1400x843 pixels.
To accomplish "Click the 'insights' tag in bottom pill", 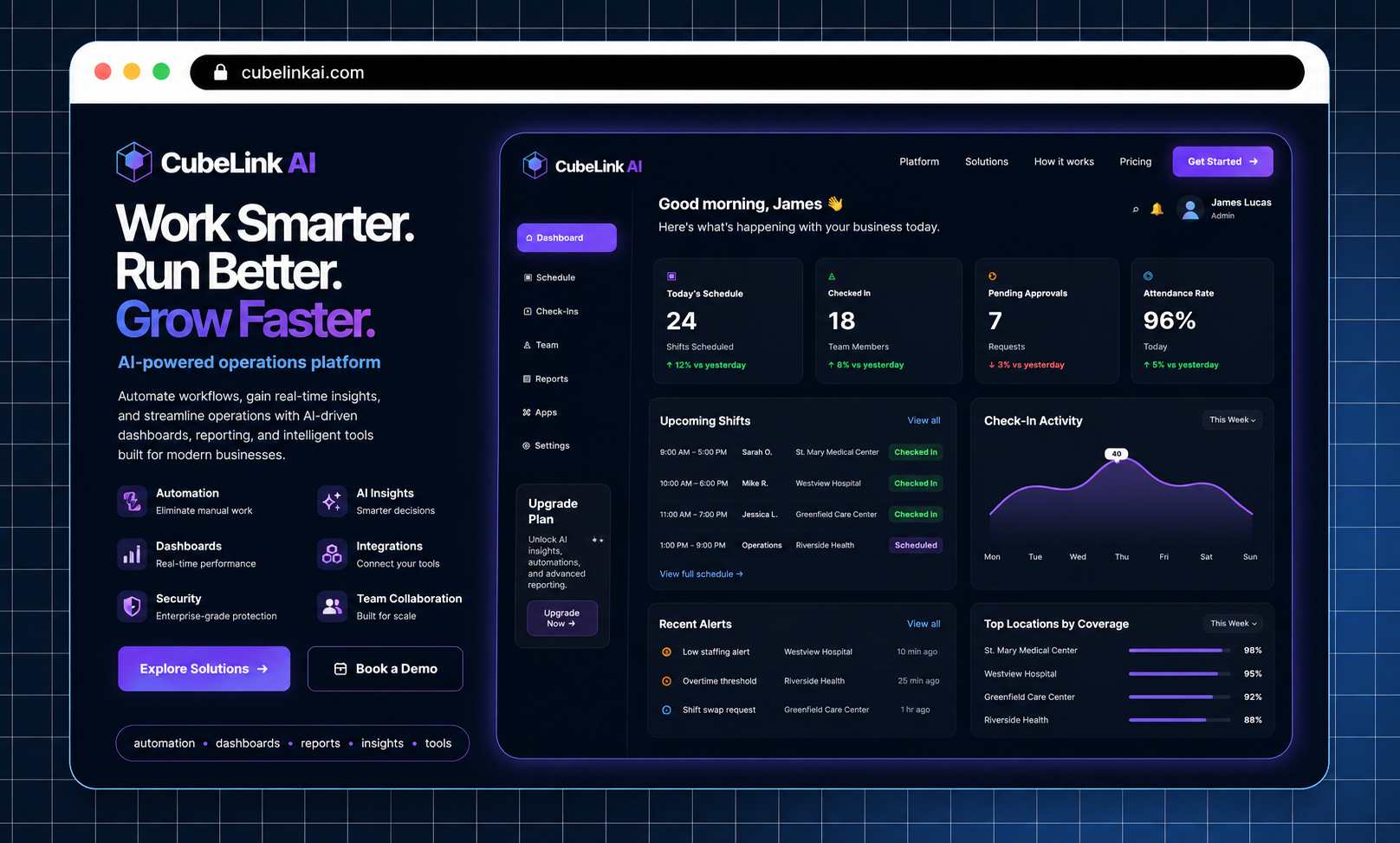I will pos(382,743).
